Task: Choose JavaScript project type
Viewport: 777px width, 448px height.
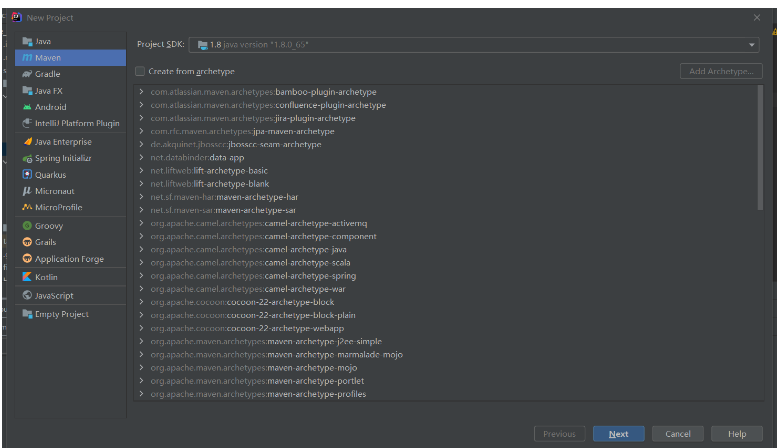Action: coord(70,295)
